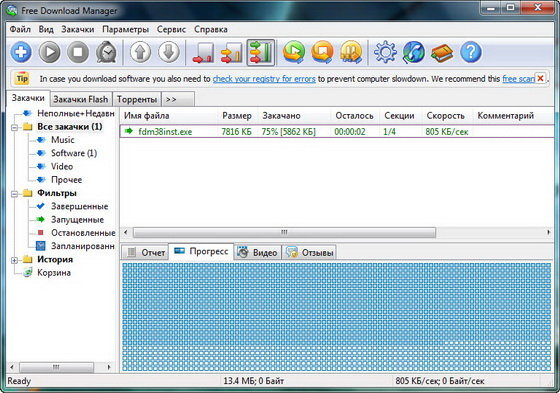Move download up with the up arrow icon
This screenshot has width=560, height=393.
pyautogui.click(x=140, y=53)
